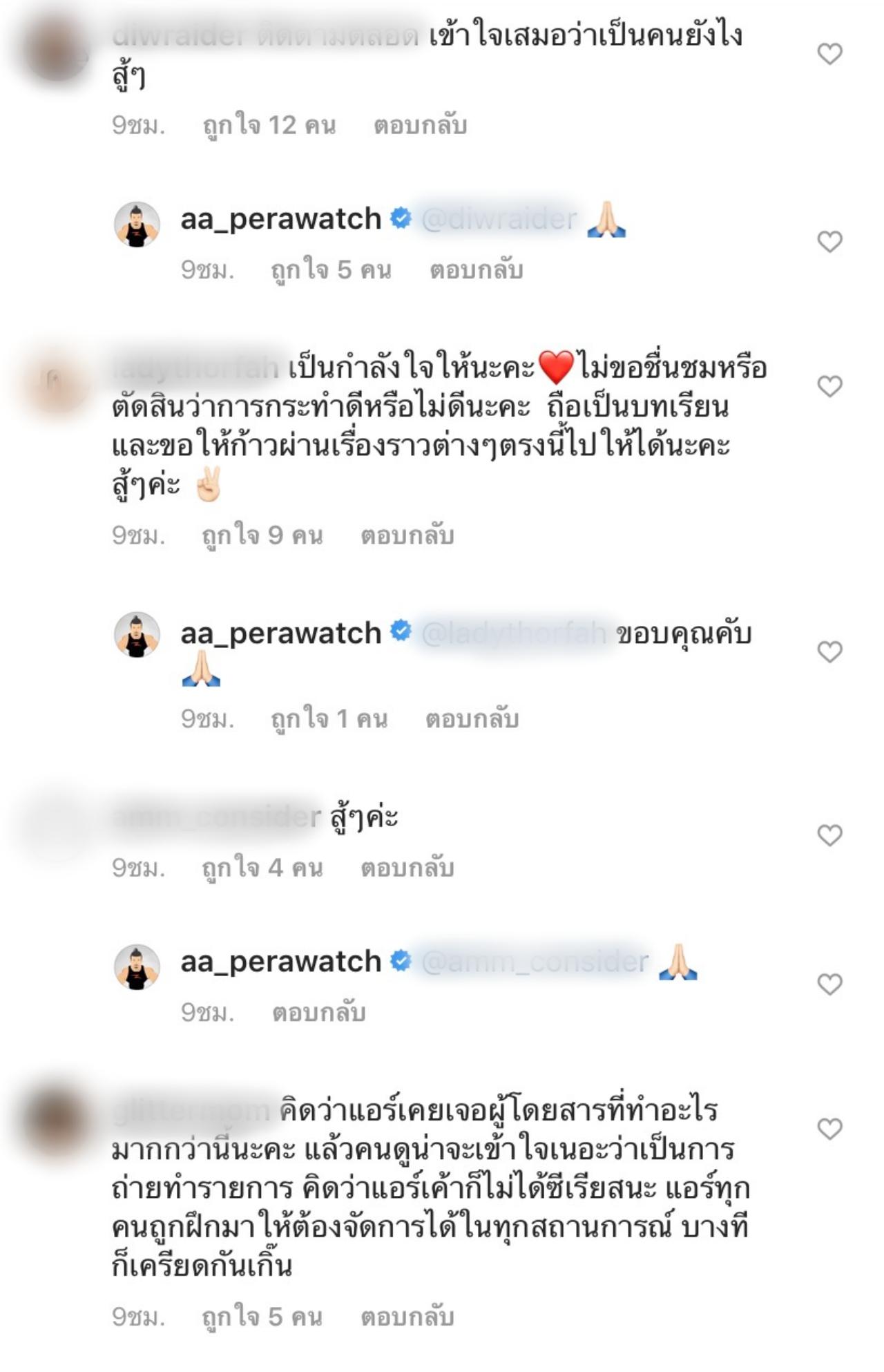Viewport: 884px width, 1372px height.
Task: Open aa_perawatch avatar on ขอบคุณคับ reply
Action: click(137, 635)
